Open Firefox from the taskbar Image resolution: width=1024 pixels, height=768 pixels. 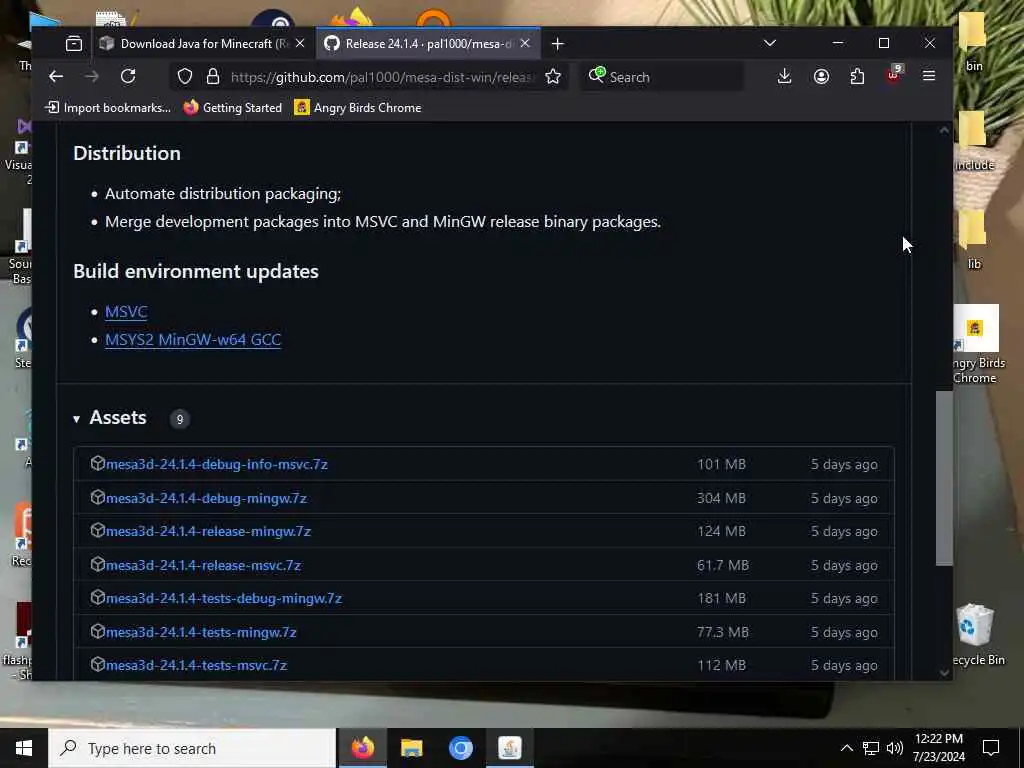pos(362,748)
